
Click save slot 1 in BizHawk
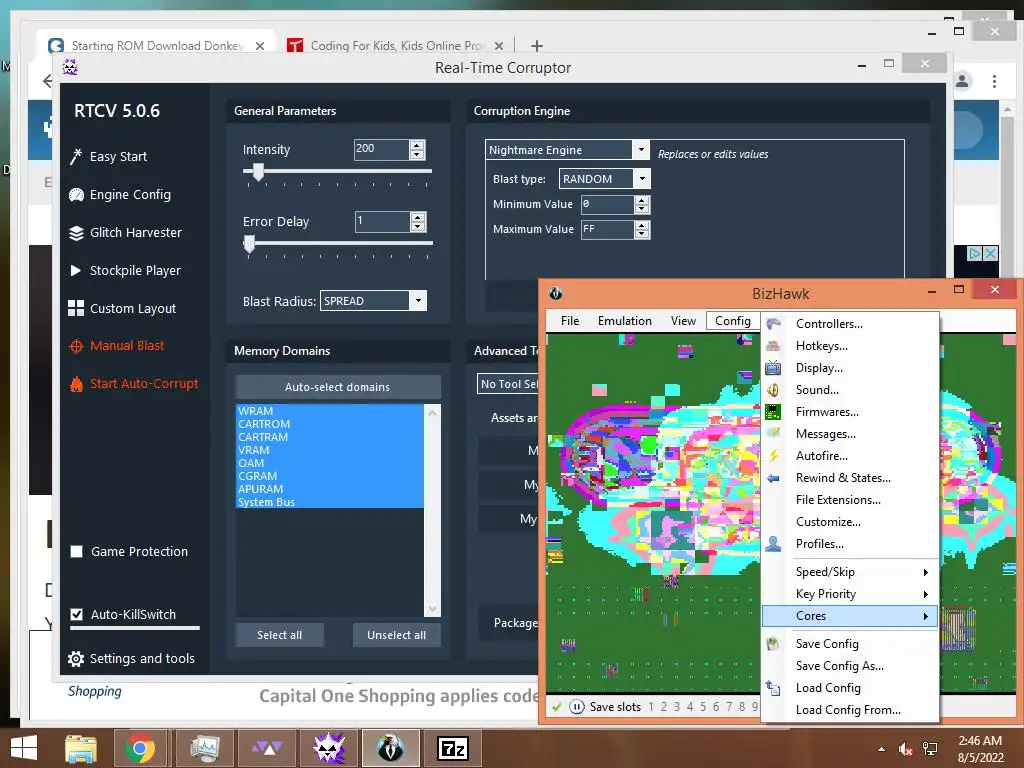point(651,707)
